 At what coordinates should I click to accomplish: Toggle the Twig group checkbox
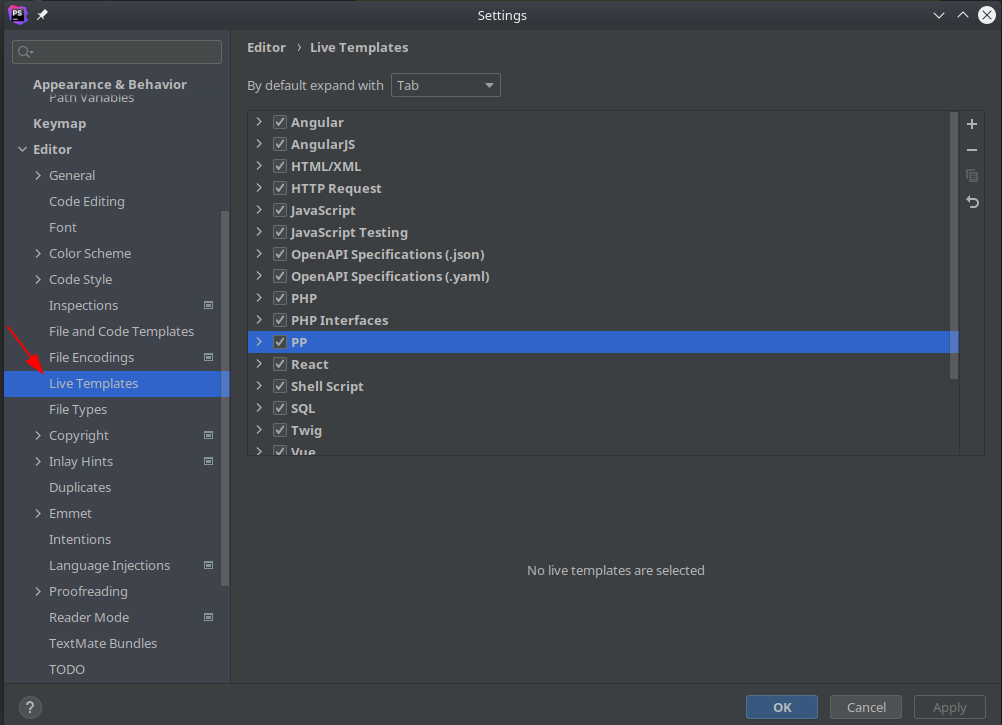280,430
